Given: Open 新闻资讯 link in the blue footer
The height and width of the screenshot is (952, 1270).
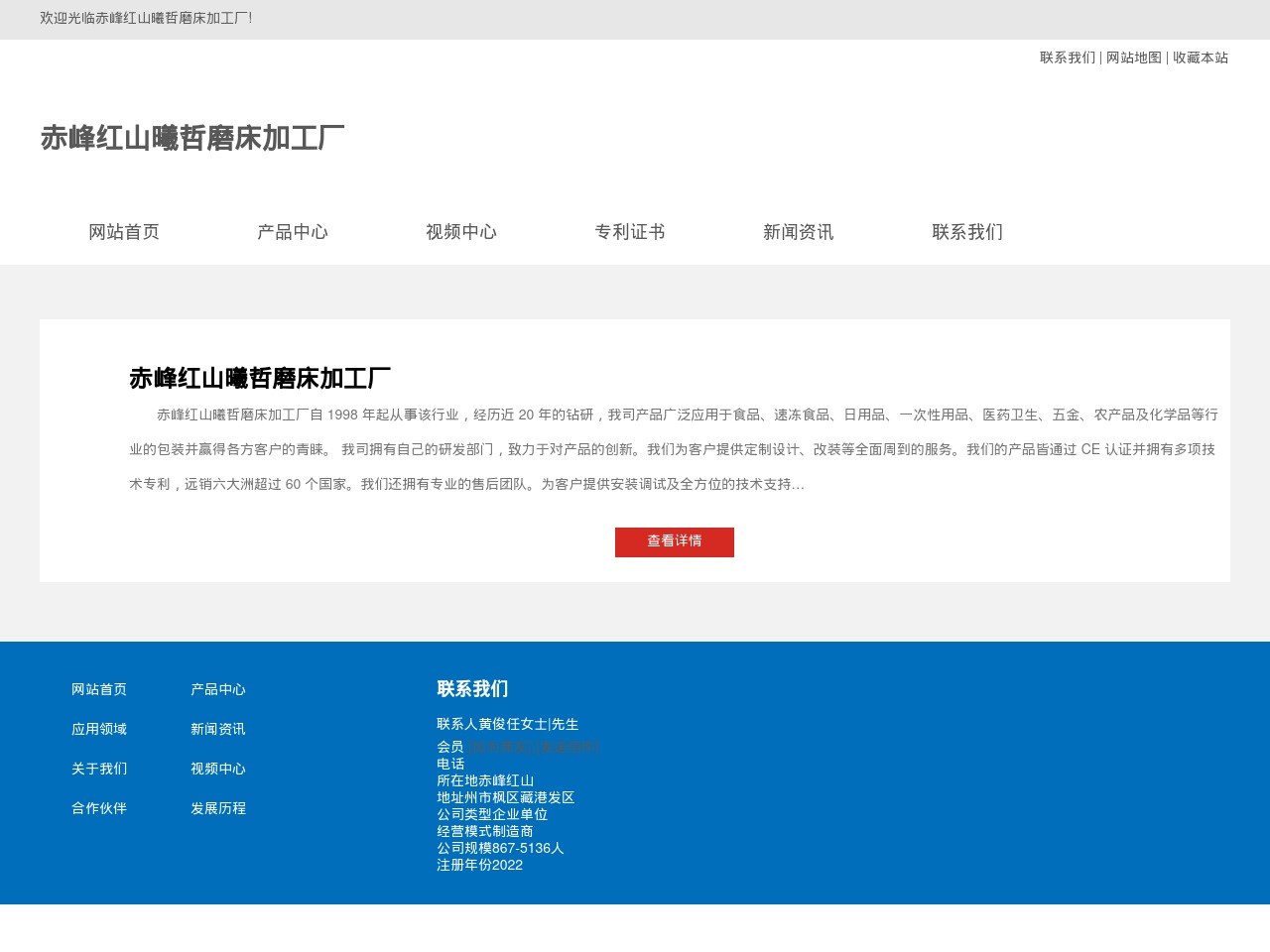Looking at the screenshot, I should tap(218, 729).
